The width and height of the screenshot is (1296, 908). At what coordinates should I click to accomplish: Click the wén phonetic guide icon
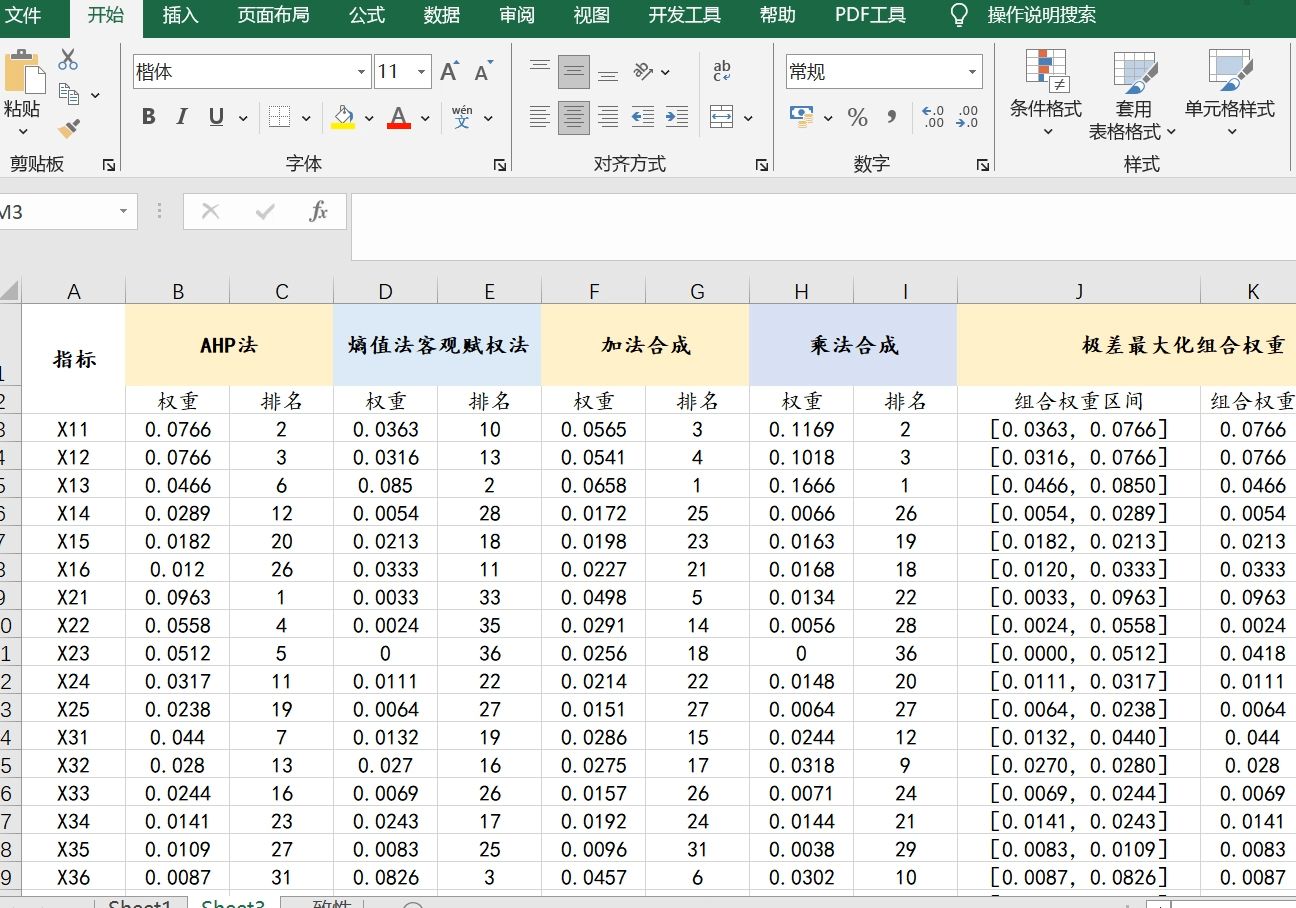[462, 117]
